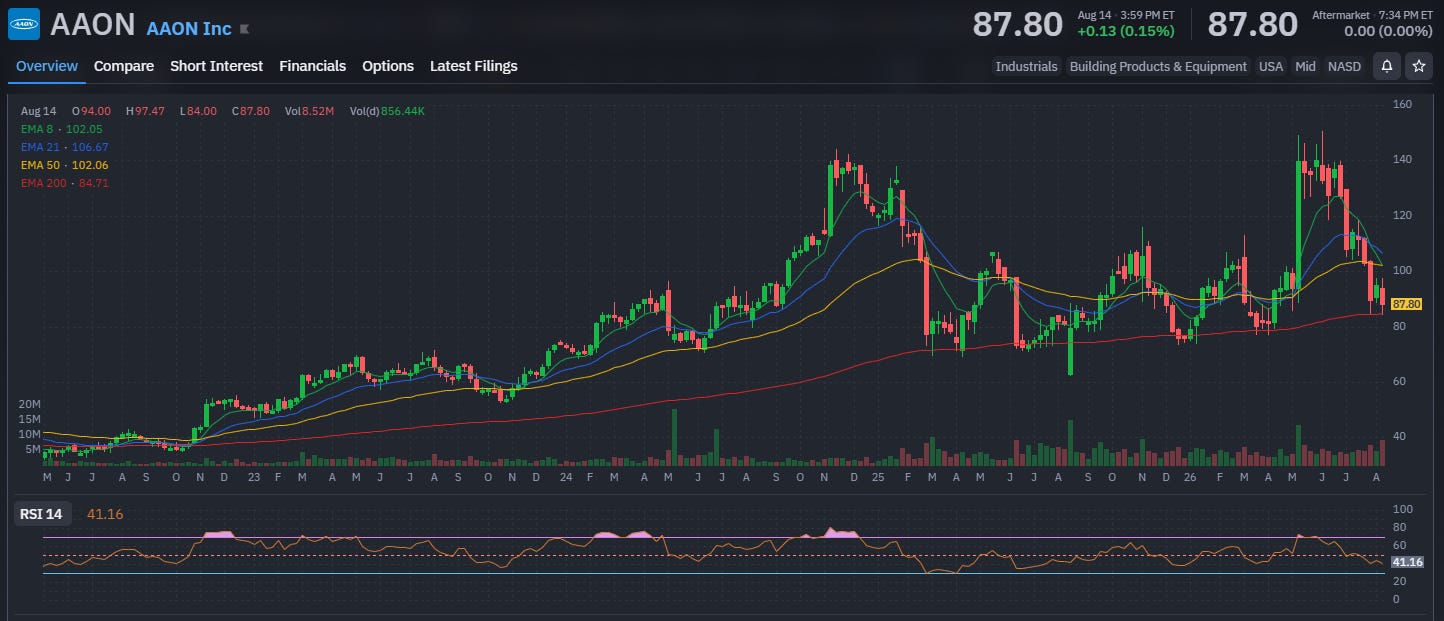The height and width of the screenshot is (621, 1444).
Task: Click the AAON Inc company name link
Action: click(189, 28)
